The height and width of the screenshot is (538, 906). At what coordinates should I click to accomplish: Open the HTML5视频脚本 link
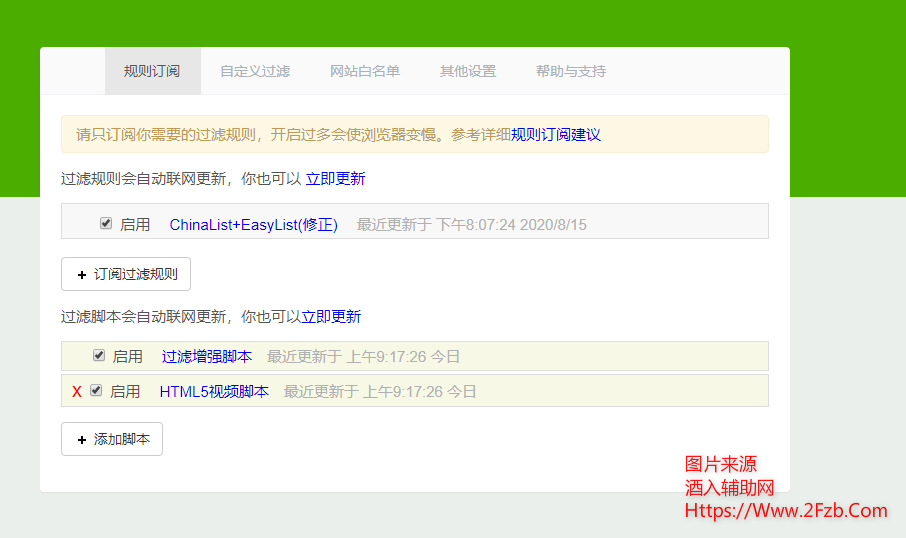point(214,392)
